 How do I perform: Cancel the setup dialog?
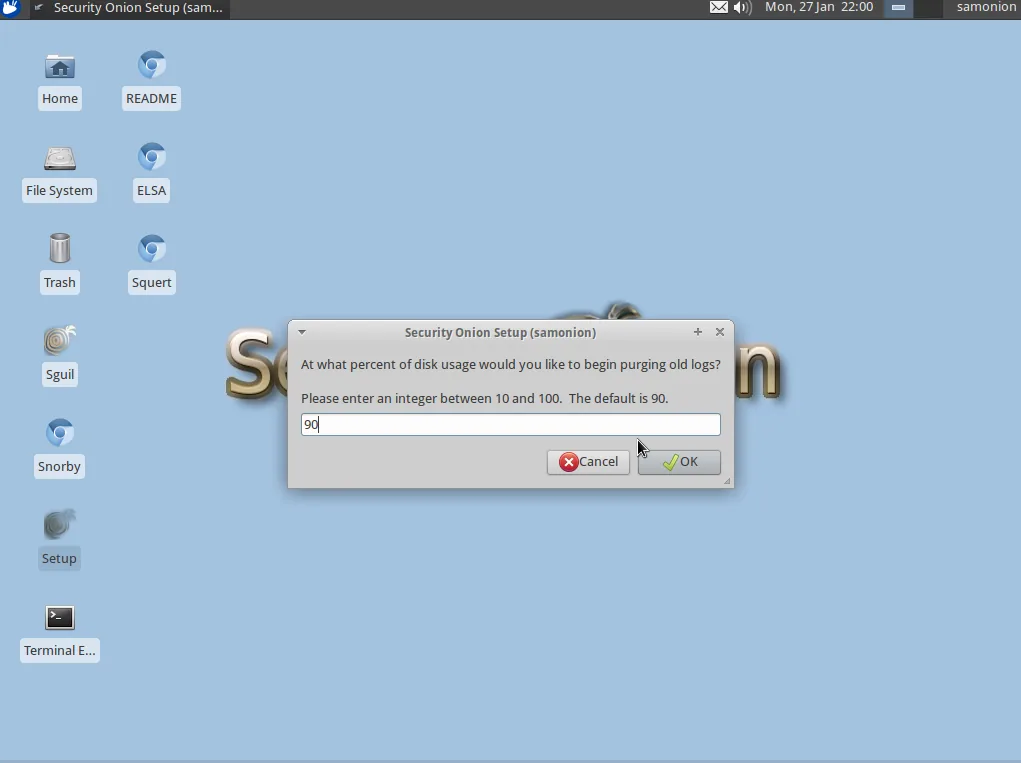click(588, 462)
